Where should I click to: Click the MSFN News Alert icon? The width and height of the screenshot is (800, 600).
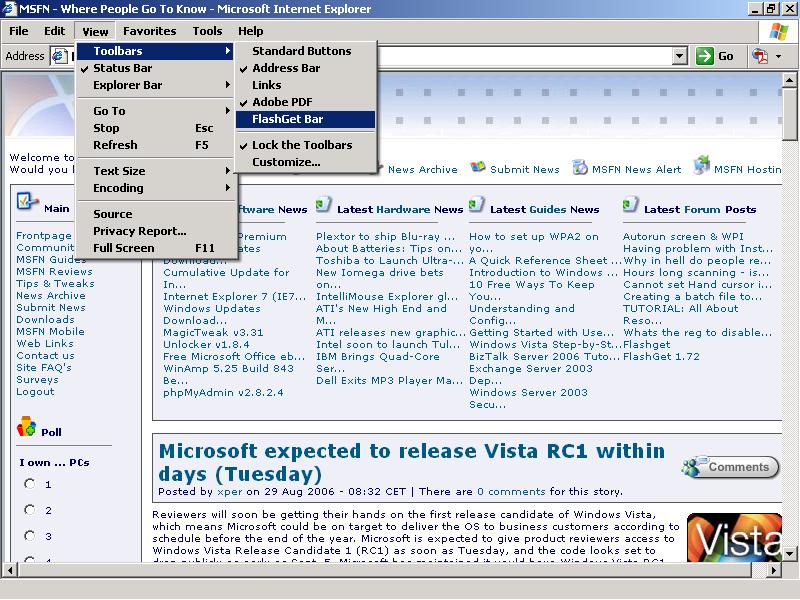tap(580, 167)
